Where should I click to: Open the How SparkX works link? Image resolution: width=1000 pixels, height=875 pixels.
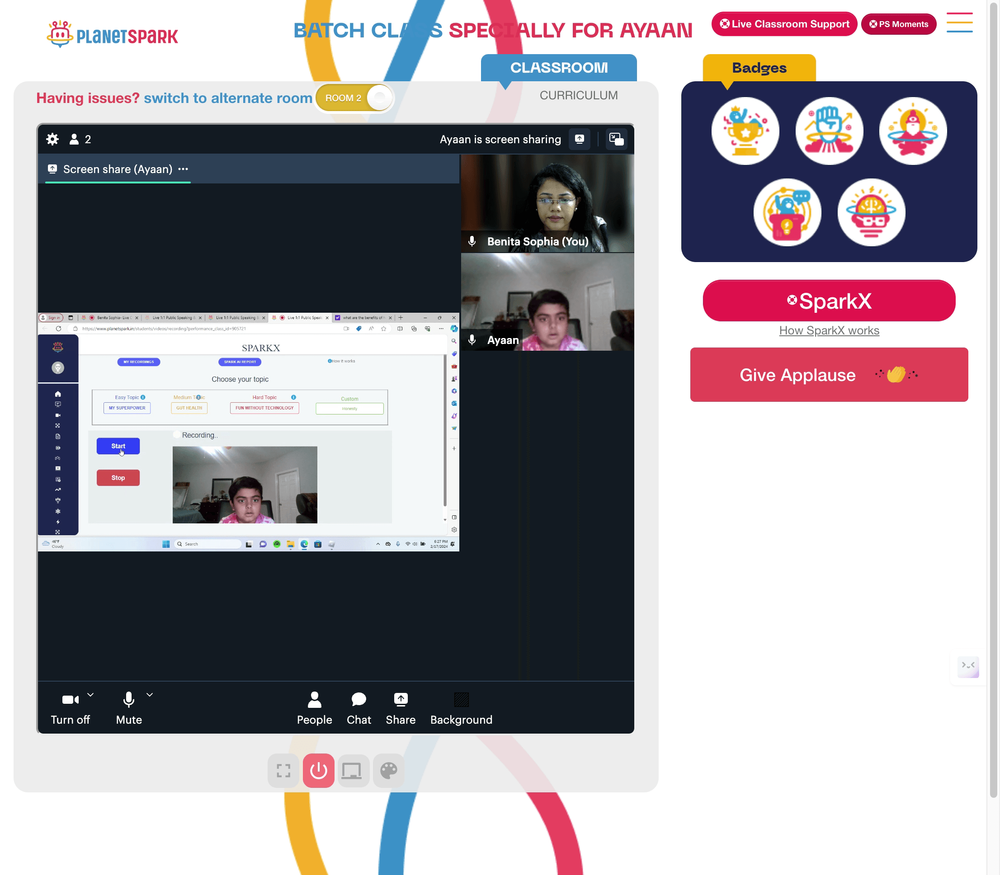(x=829, y=330)
